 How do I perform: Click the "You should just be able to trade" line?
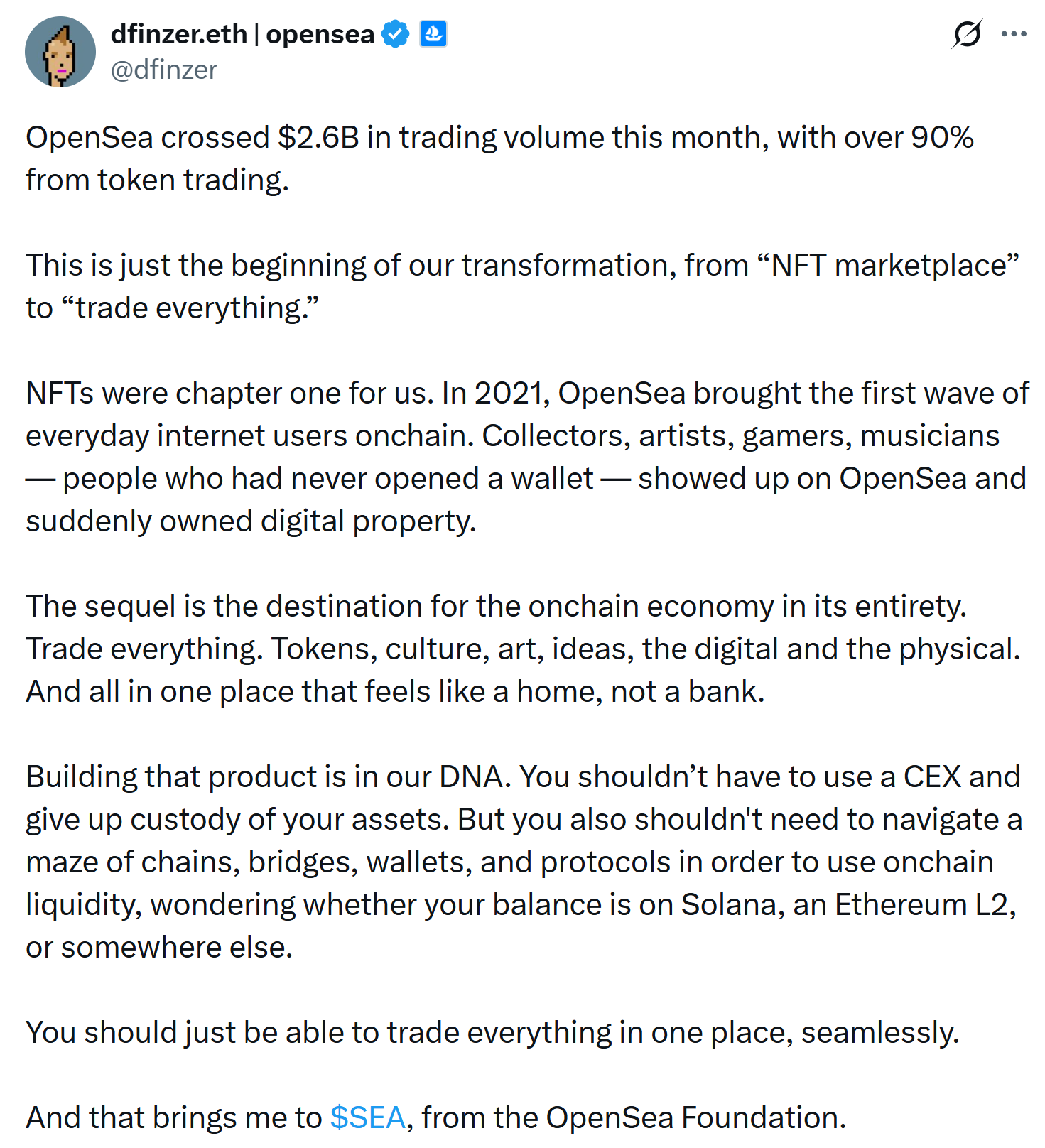(492, 1033)
